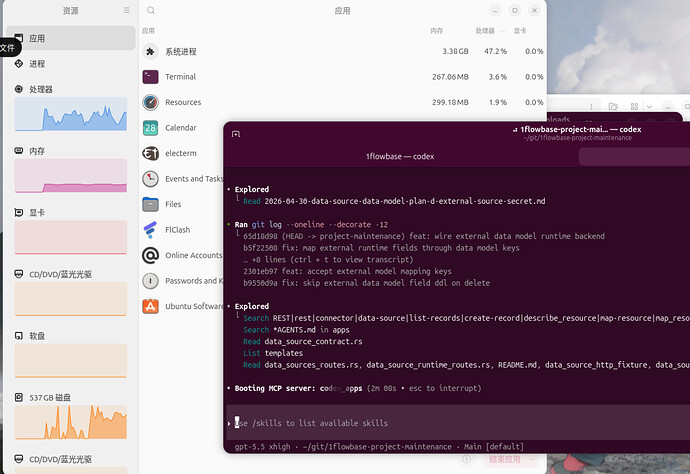
Task: Click the gpt-5.5 xhigh status bar text
Action: click(x=262, y=447)
